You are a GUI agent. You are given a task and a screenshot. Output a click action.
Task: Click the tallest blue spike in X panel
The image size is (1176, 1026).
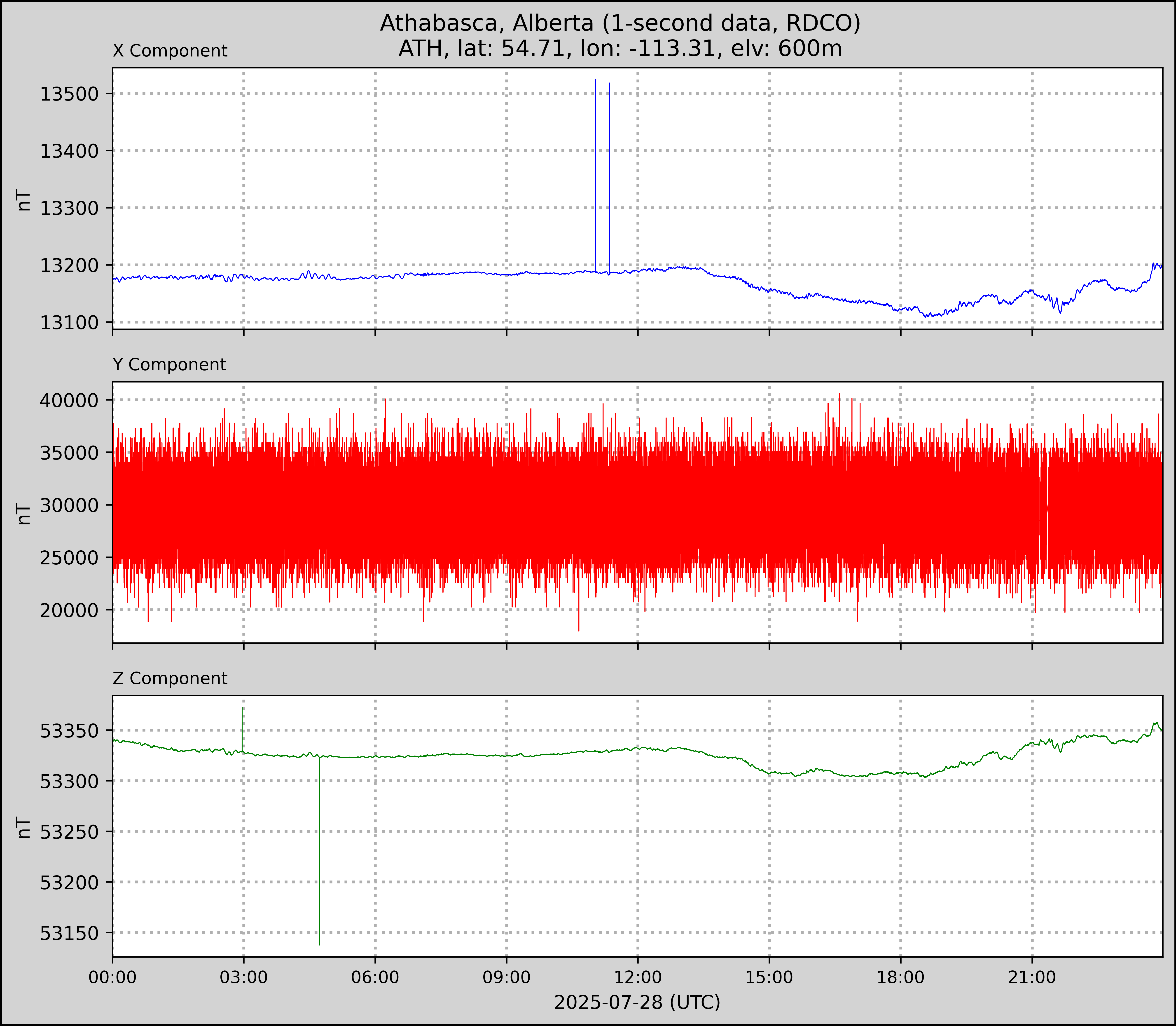pos(596,172)
